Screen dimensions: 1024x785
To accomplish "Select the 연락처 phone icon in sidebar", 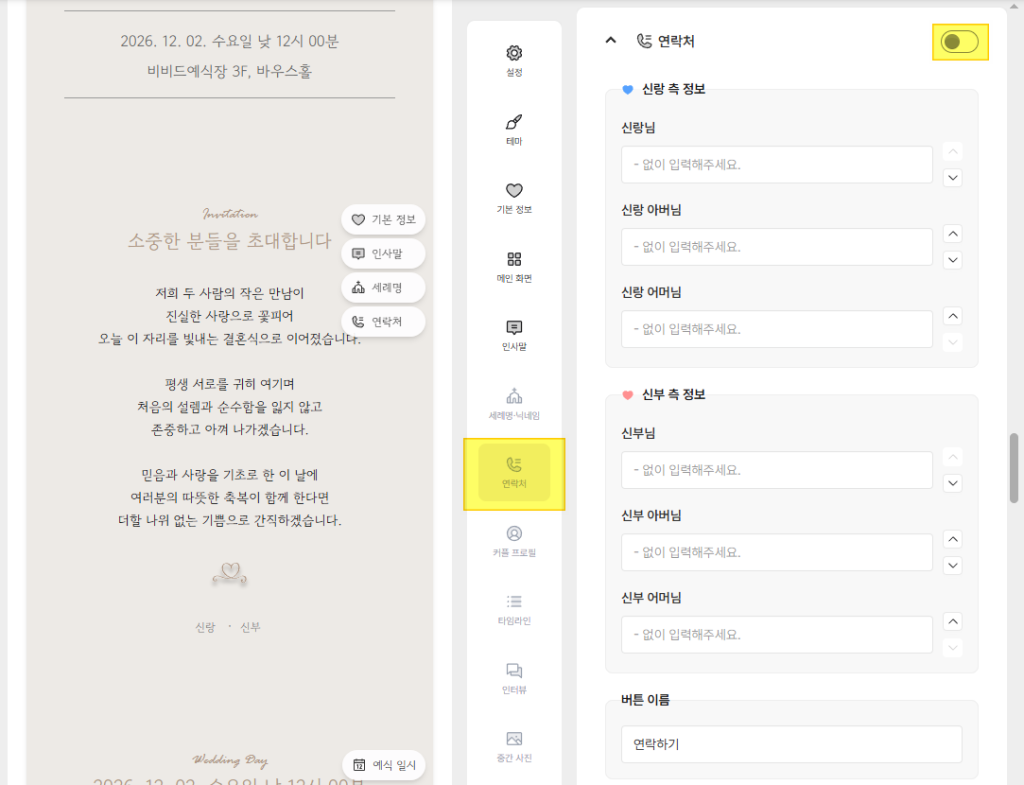I will pos(514,465).
